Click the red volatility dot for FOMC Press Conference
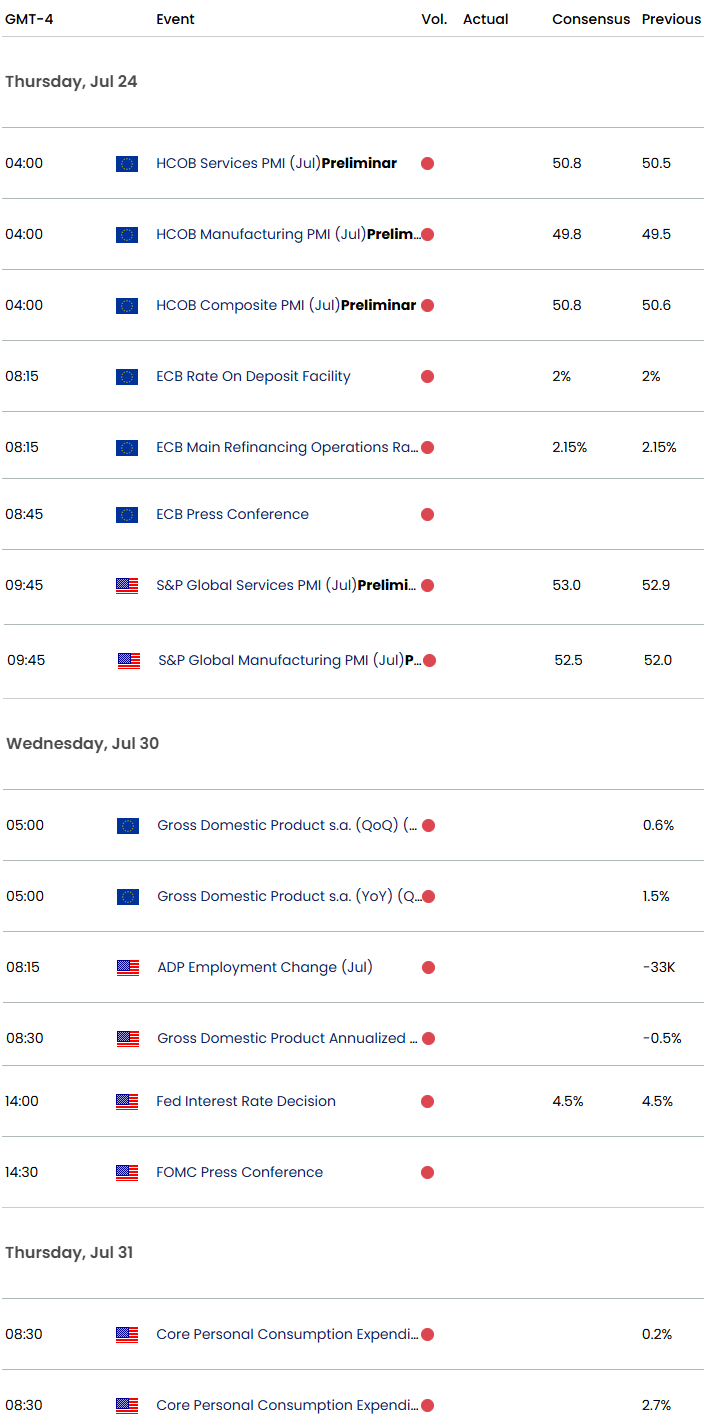This screenshot has height=1418, width=704. click(x=427, y=1173)
